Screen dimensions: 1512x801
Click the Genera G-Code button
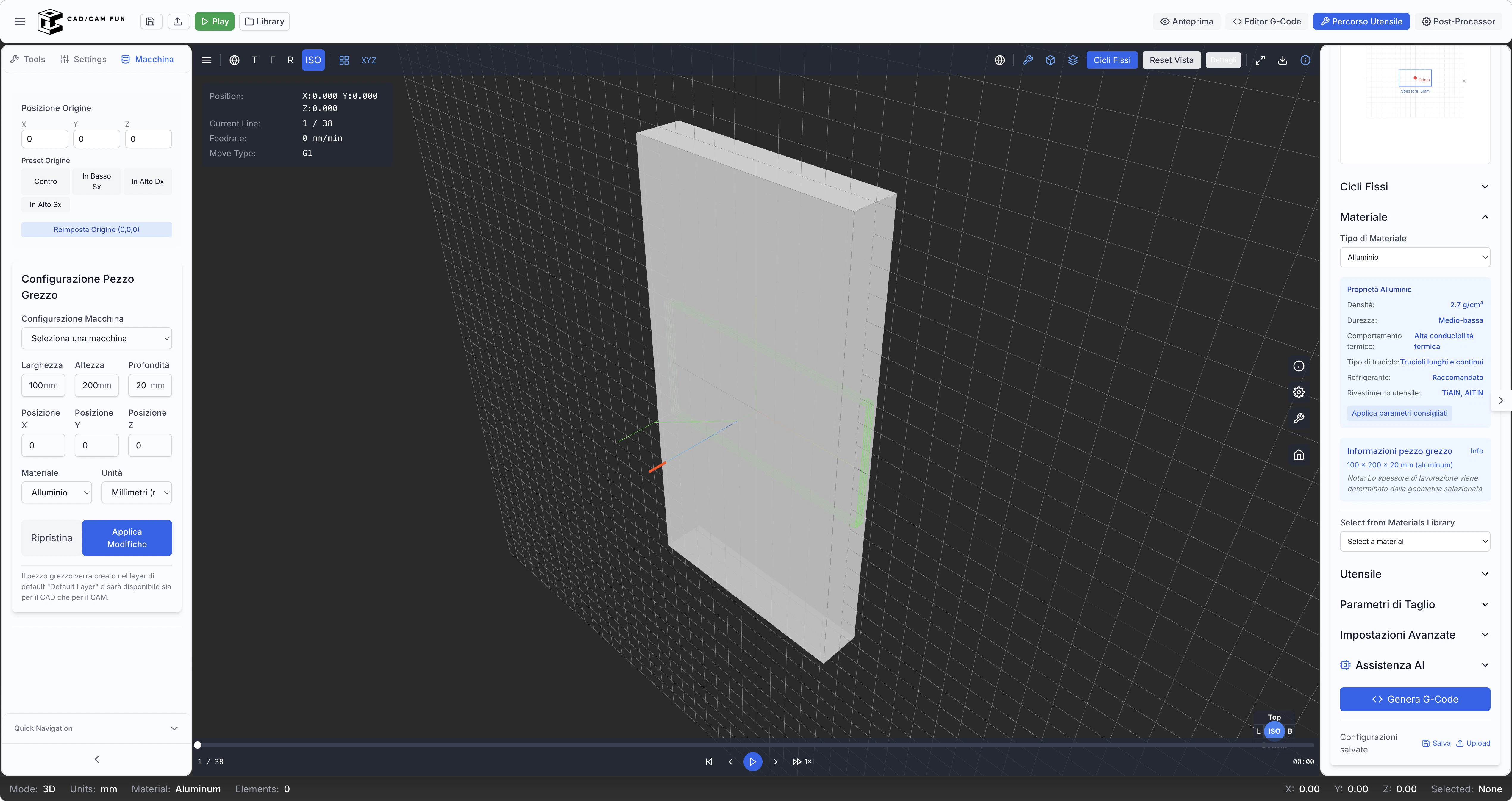pyautogui.click(x=1415, y=700)
